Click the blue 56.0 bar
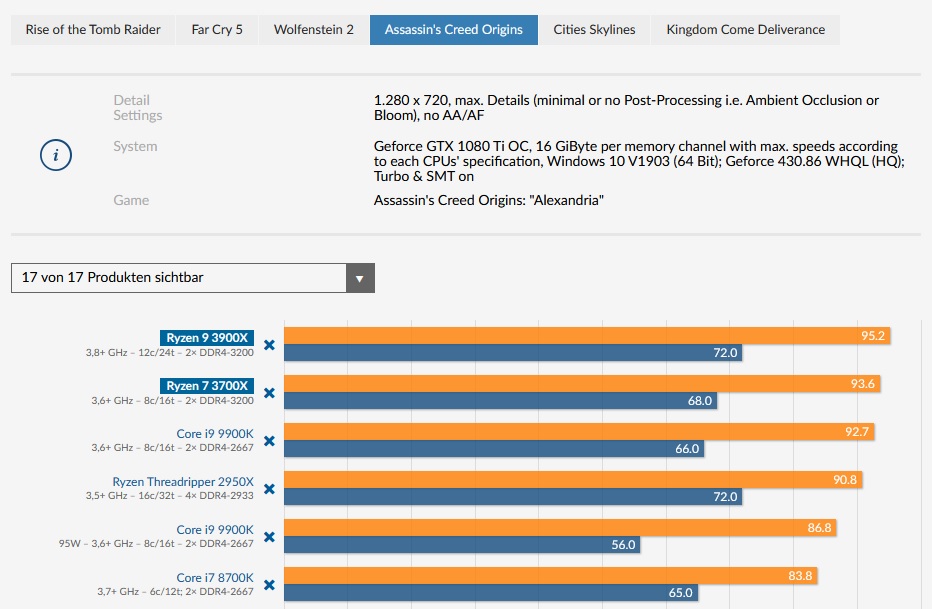This screenshot has width=932, height=609. [x=462, y=545]
